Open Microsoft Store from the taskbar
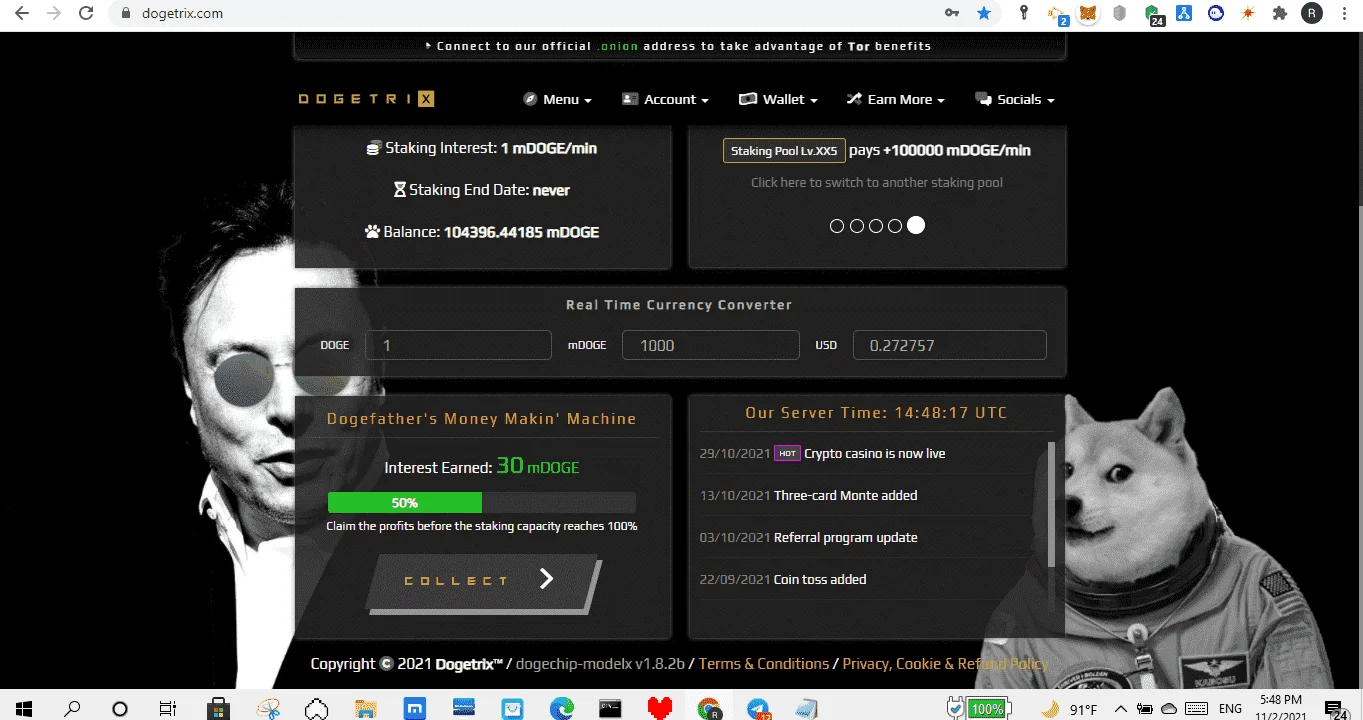The width and height of the screenshot is (1363, 720). (x=218, y=708)
